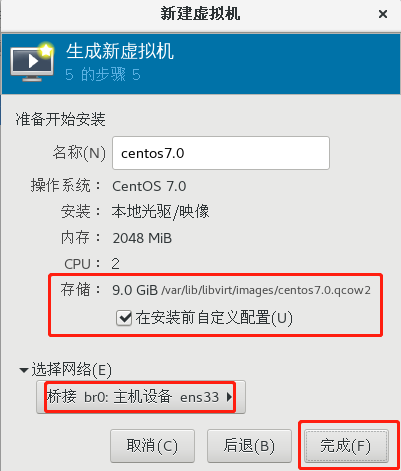Viewport: 401px width, 471px height.
Task: Open the 桥接 br0 network dropdown
Action: tap(141, 397)
